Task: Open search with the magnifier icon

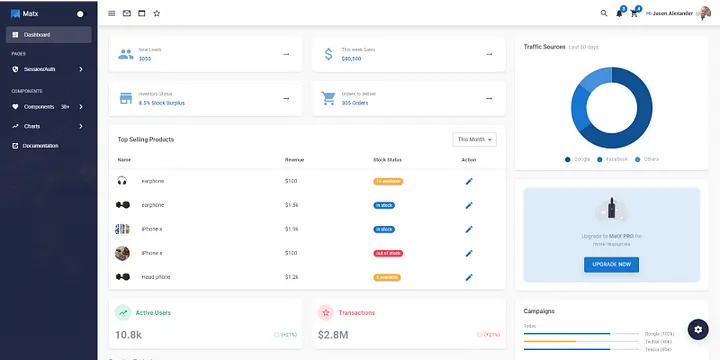Action: click(604, 13)
